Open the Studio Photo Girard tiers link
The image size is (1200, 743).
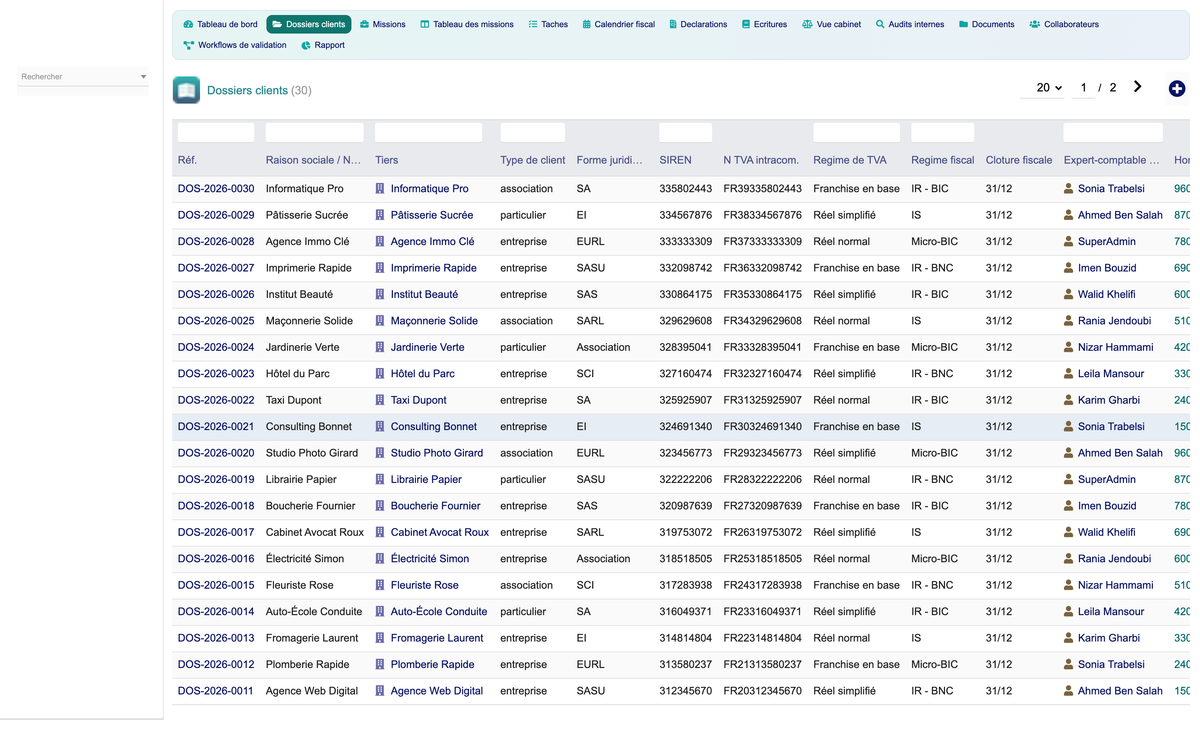437,453
